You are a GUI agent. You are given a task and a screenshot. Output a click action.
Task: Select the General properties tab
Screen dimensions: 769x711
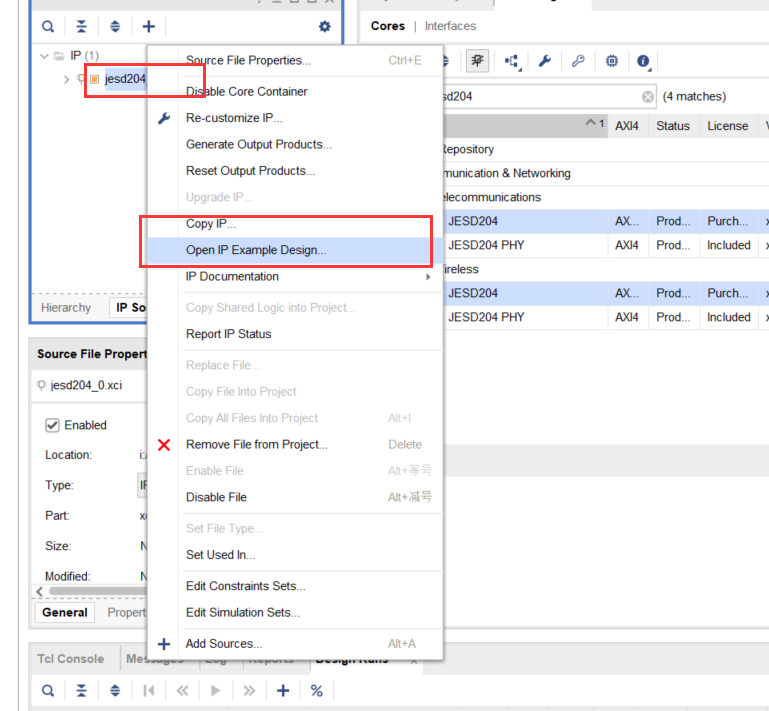(x=65, y=612)
